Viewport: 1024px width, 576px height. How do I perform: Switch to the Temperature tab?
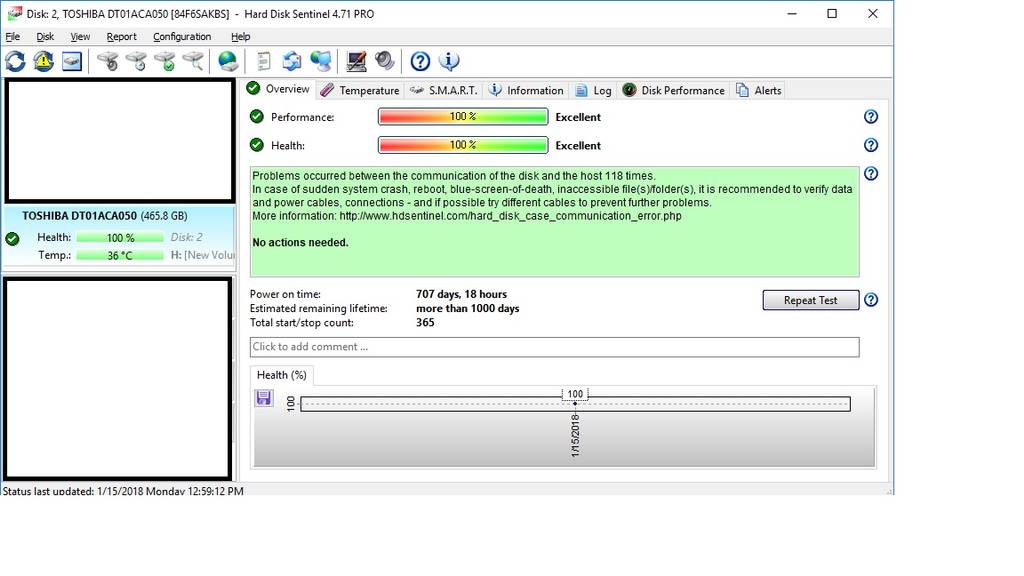(x=360, y=90)
